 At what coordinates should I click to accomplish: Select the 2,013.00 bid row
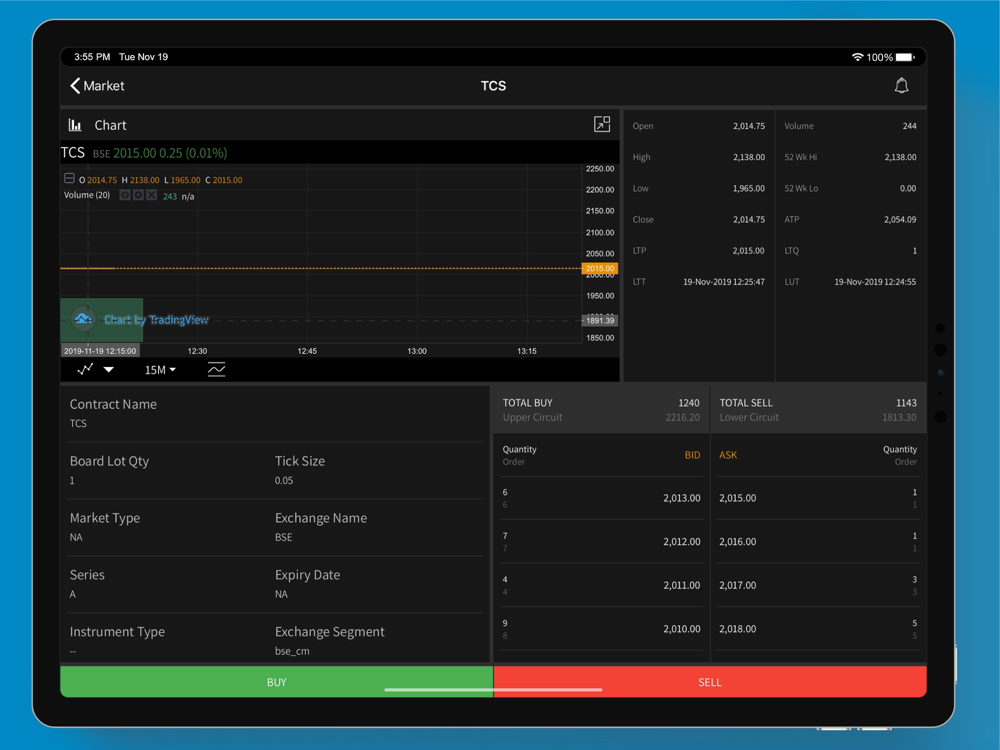click(601, 498)
